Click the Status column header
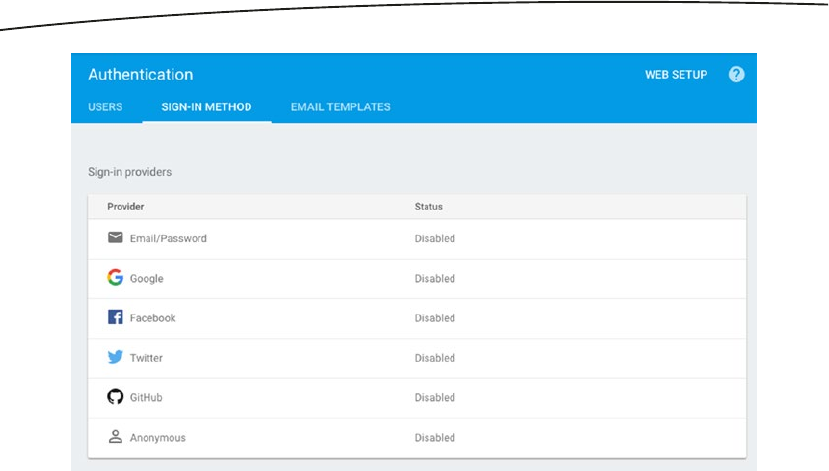This screenshot has width=829, height=471. (x=428, y=207)
